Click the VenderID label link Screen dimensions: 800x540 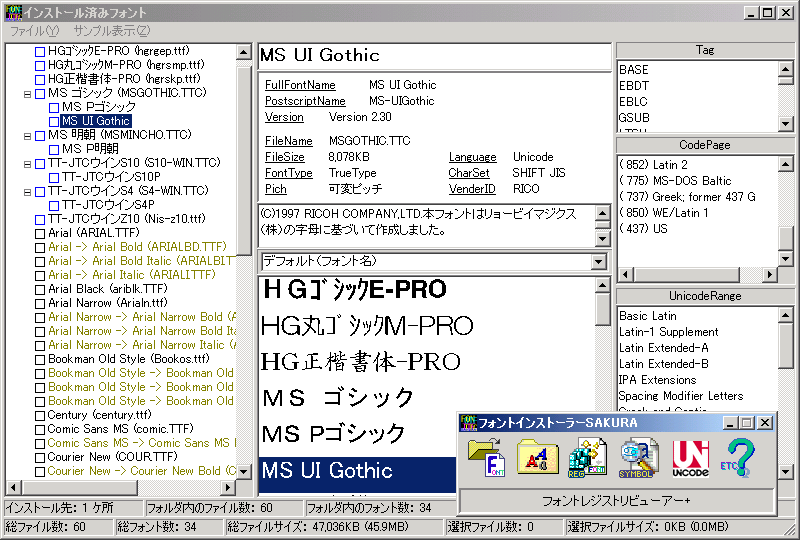click(472, 189)
